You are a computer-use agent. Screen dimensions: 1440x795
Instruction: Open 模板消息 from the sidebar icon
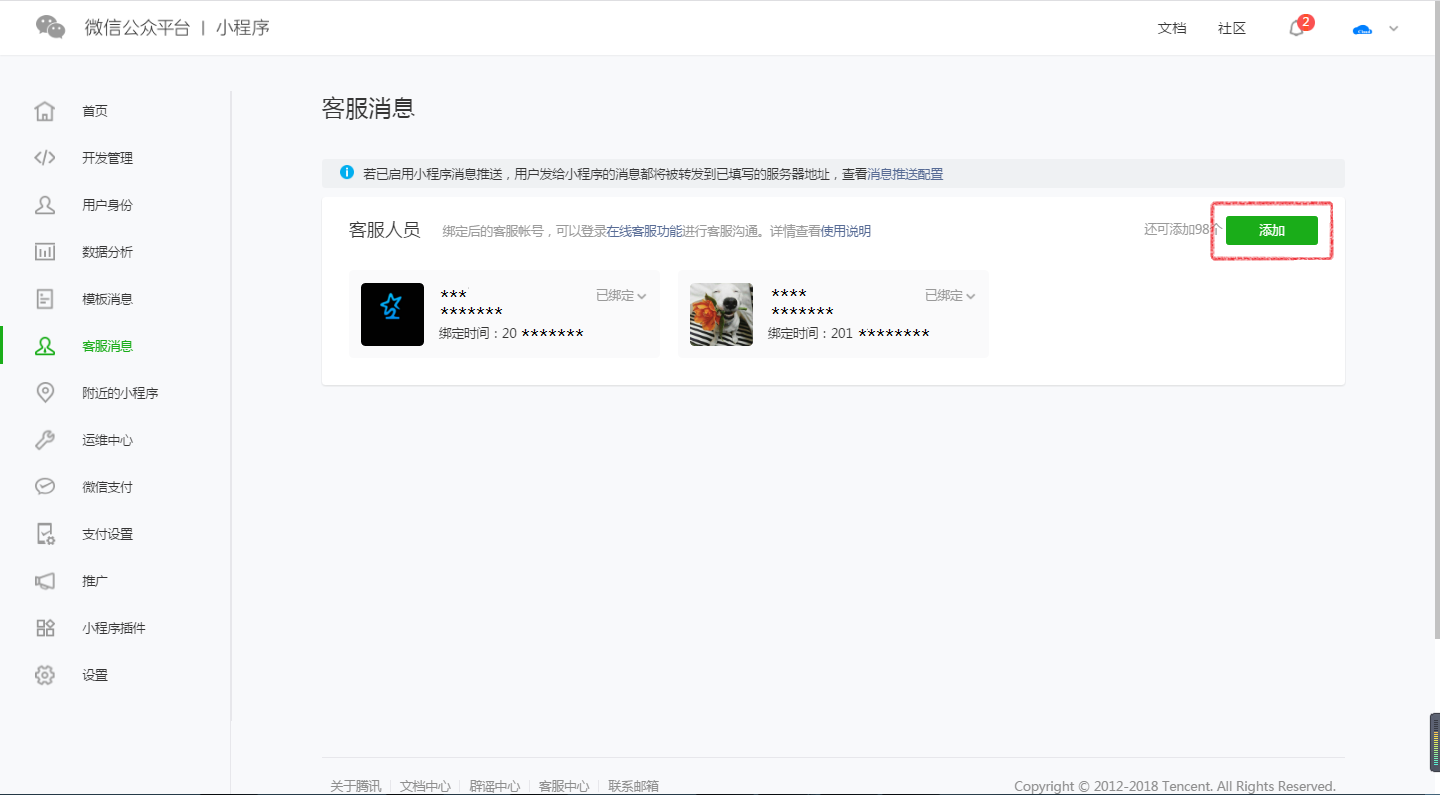click(x=45, y=298)
